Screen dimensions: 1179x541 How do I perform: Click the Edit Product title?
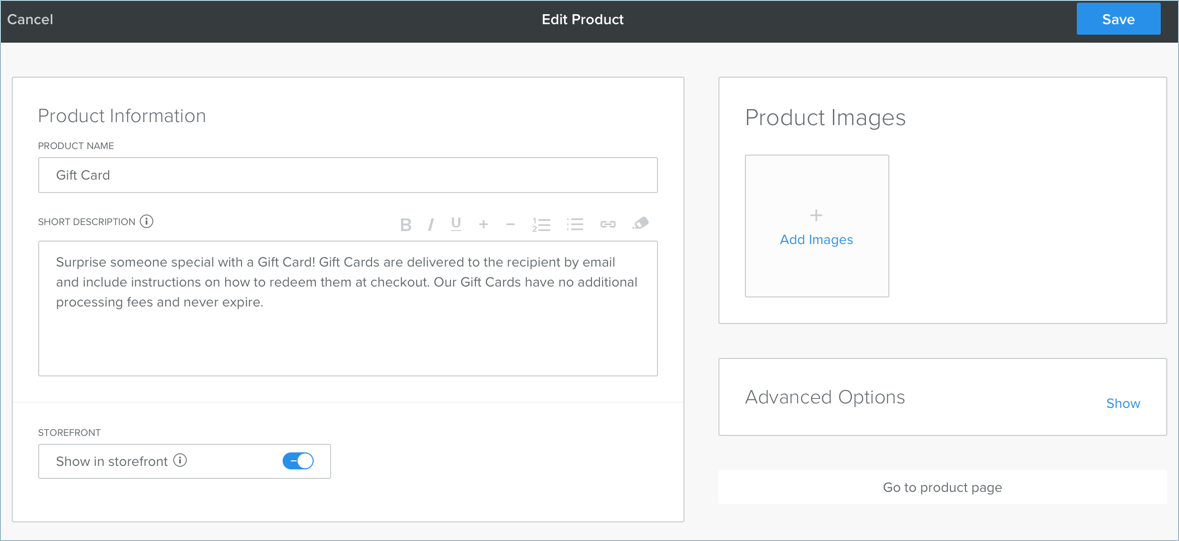(583, 20)
